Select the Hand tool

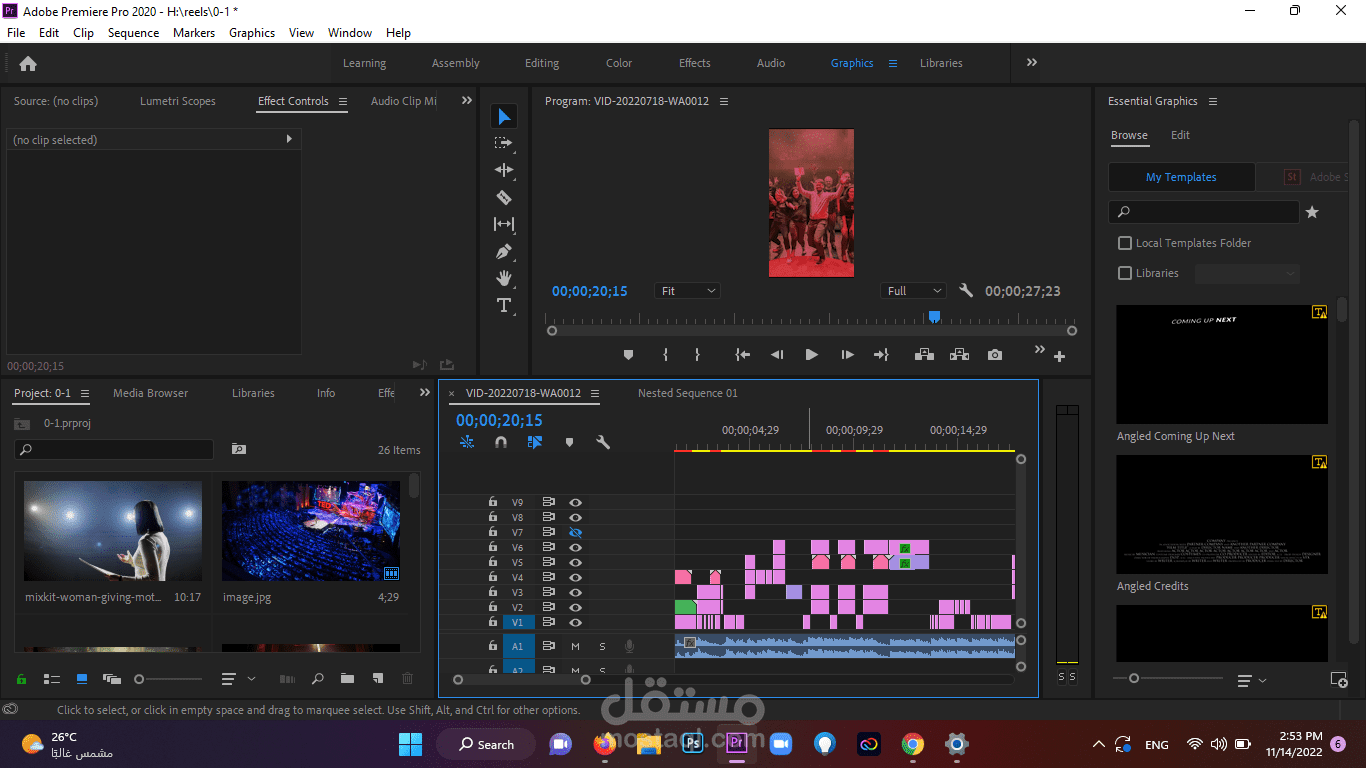(504, 278)
